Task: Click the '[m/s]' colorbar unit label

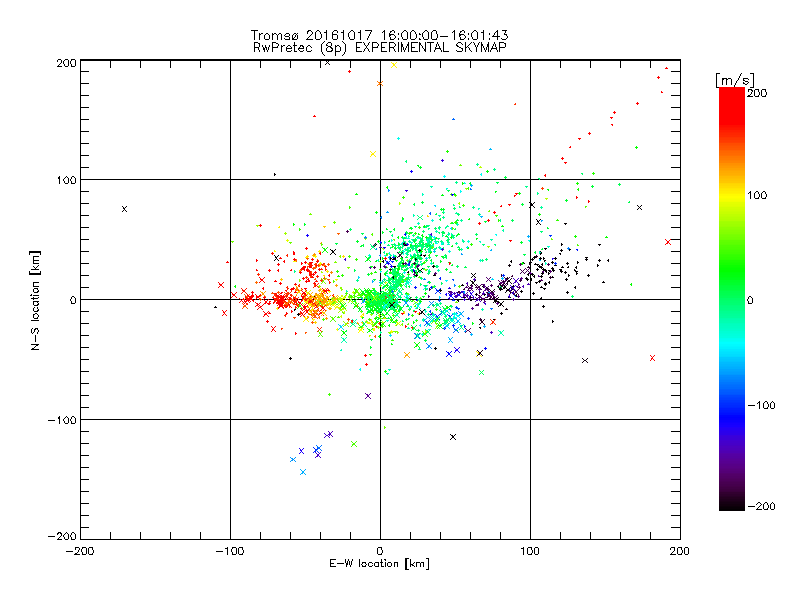Action: [735, 80]
